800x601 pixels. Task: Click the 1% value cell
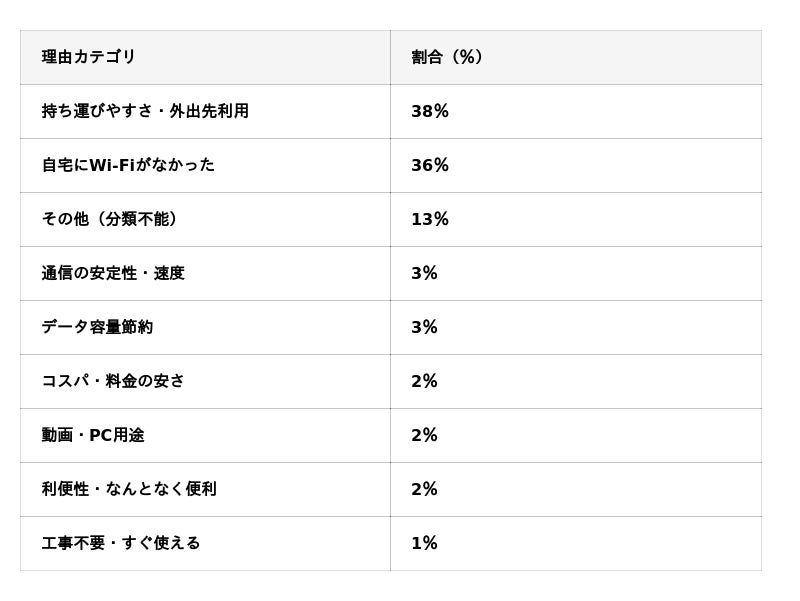click(x=424, y=543)
